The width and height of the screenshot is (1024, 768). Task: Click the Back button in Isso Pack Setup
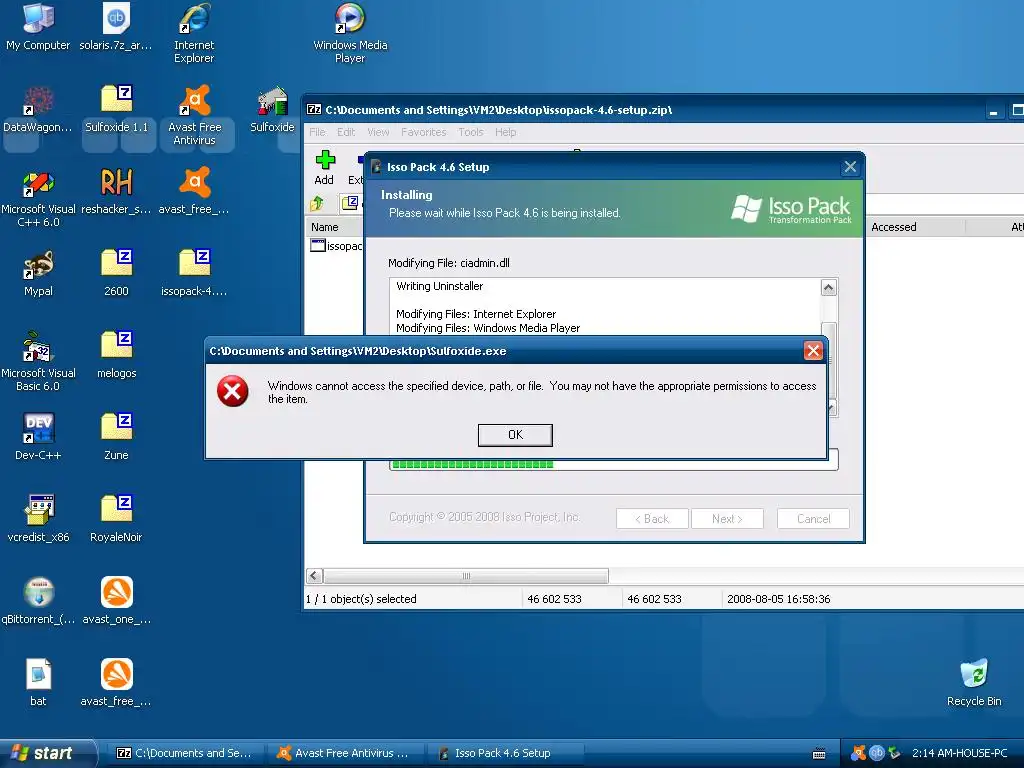(652, 519)
